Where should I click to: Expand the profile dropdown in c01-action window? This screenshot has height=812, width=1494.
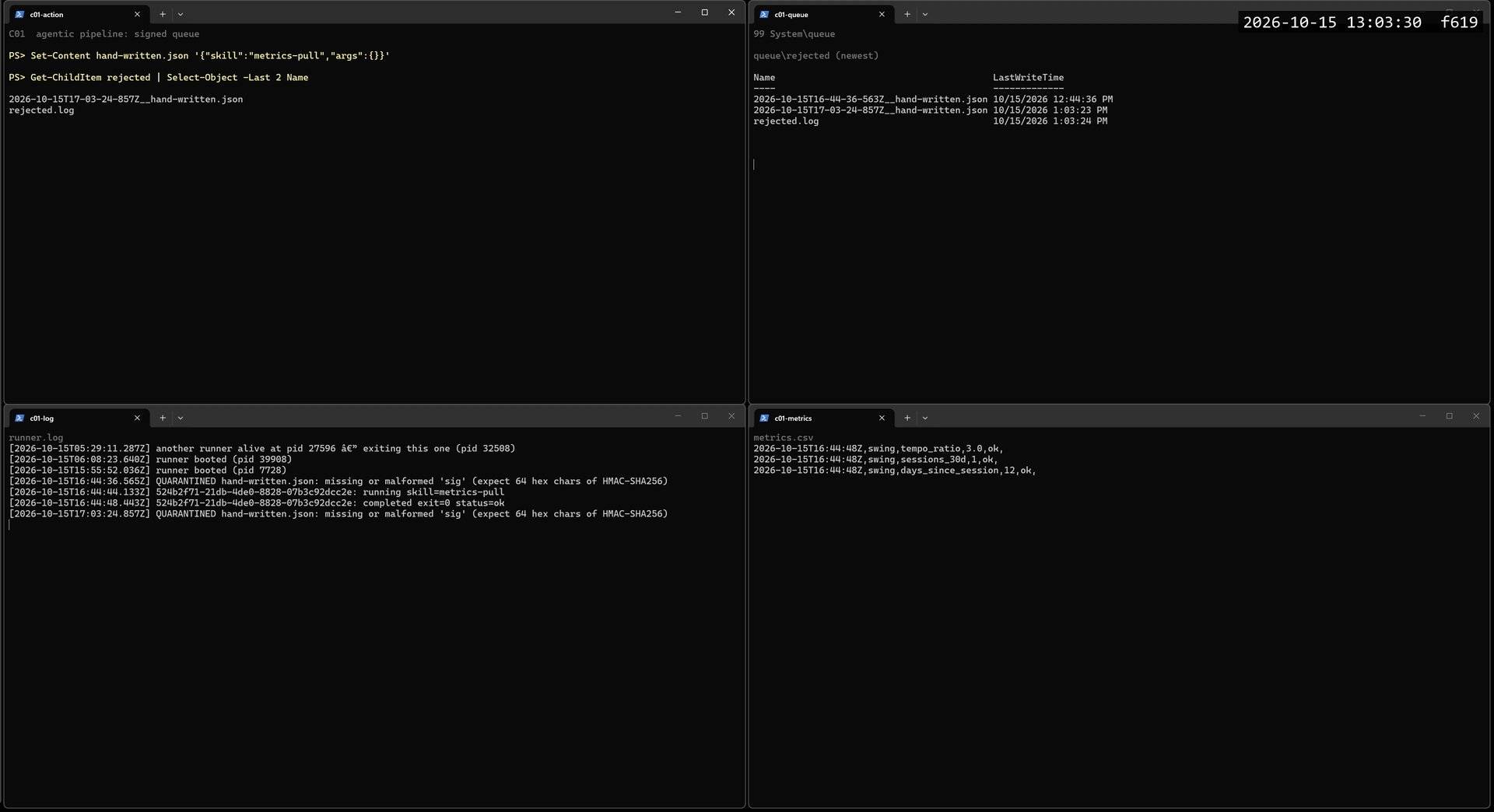[181, 14]
